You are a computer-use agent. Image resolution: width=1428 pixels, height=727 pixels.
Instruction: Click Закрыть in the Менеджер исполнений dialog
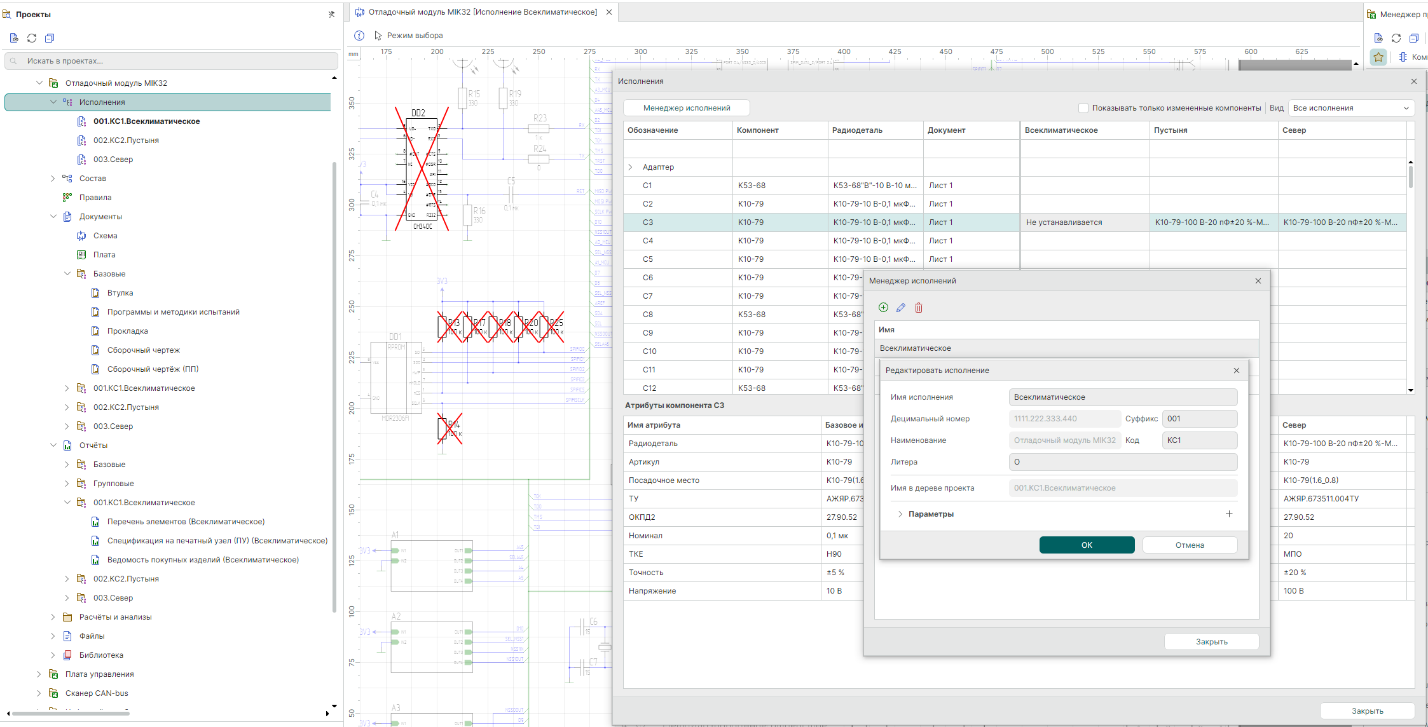1212,641
